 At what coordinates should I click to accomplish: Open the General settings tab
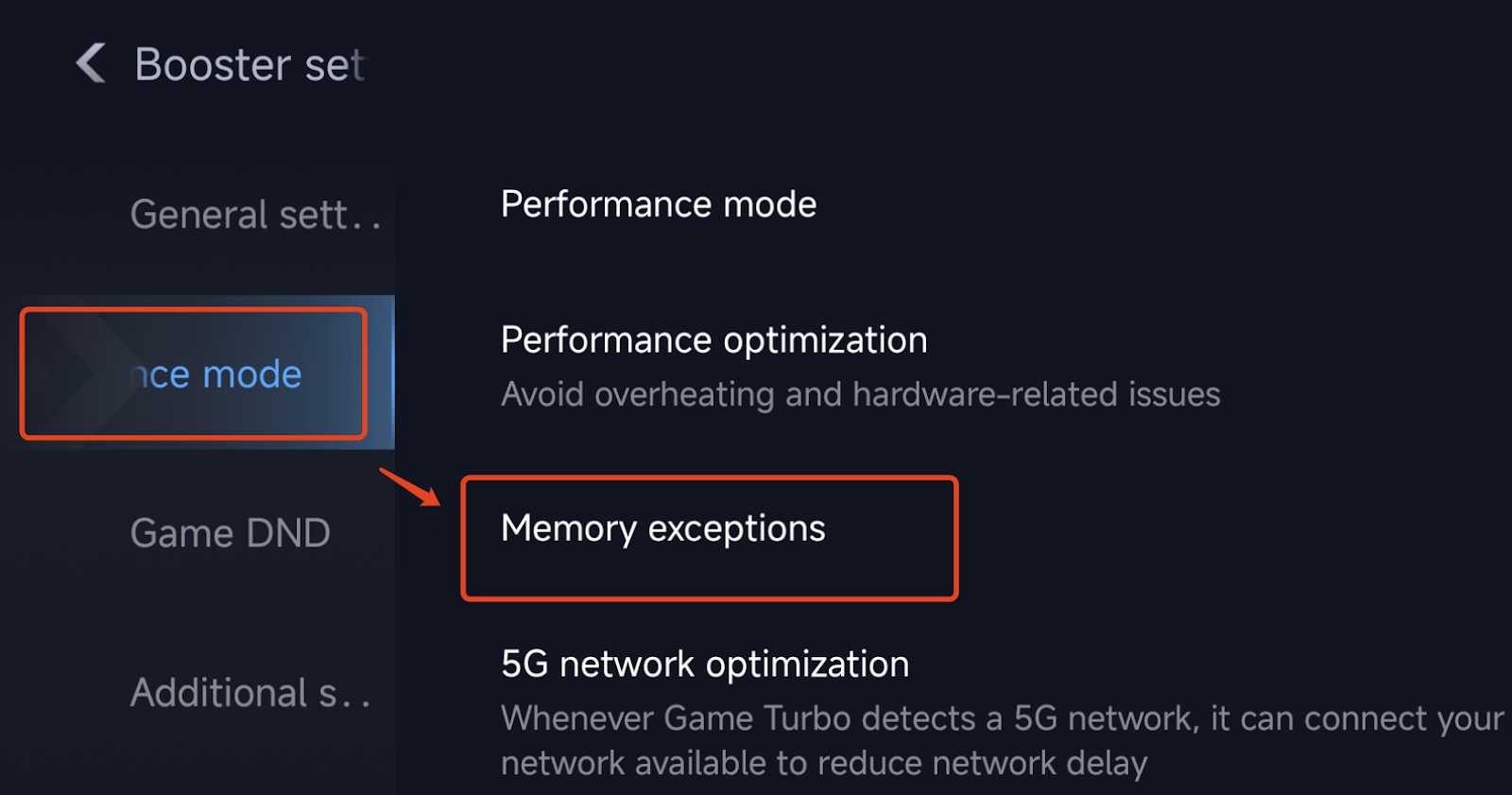click(x=253, y=215)
